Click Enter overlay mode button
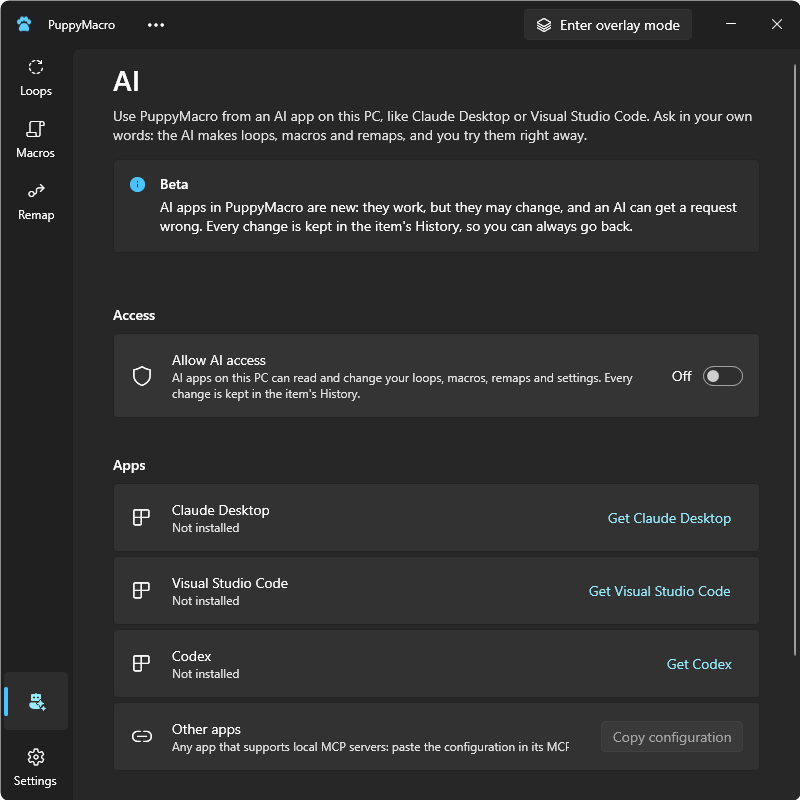Screen dimensions: 800x800 pyautogui.click(x=608, y=25)
